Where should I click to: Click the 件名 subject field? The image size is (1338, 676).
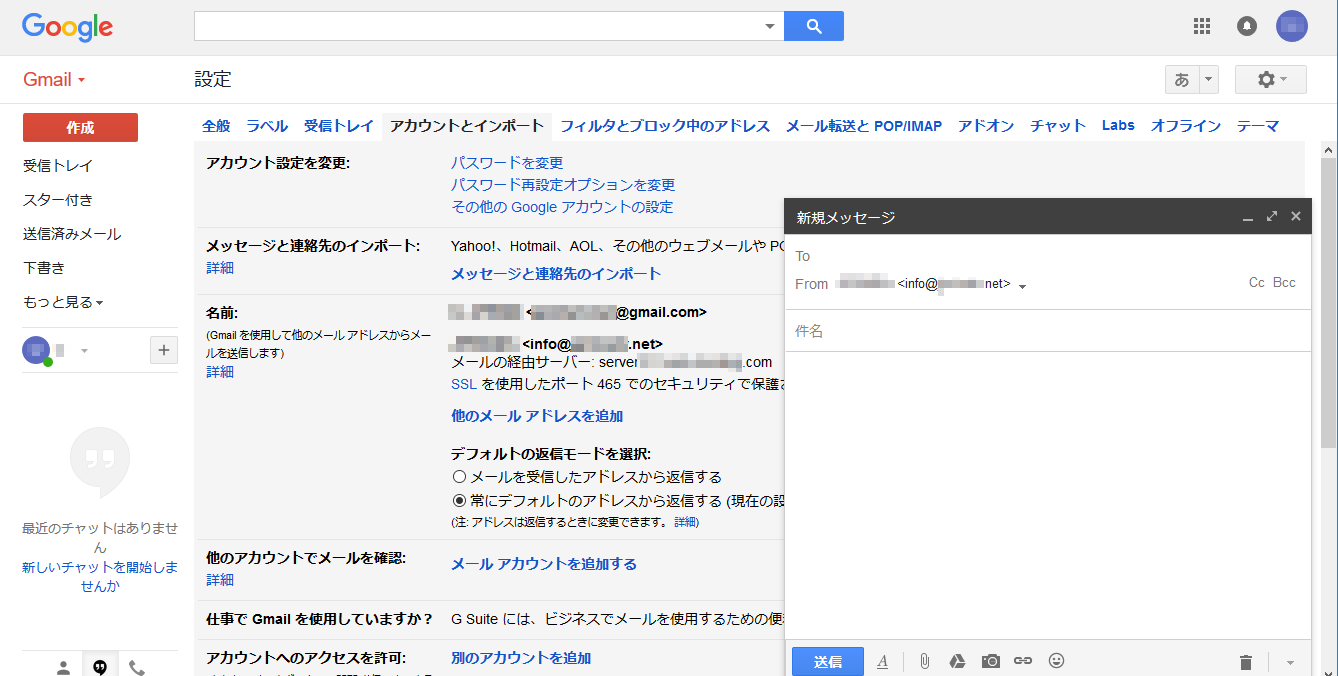[1047, 331]
